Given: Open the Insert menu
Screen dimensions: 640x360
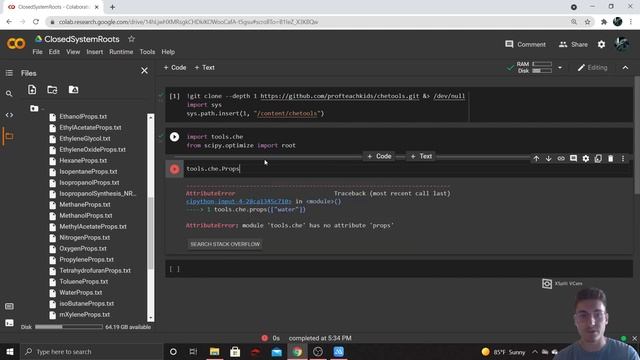Looking at the screenshot, I should (95, 52).
